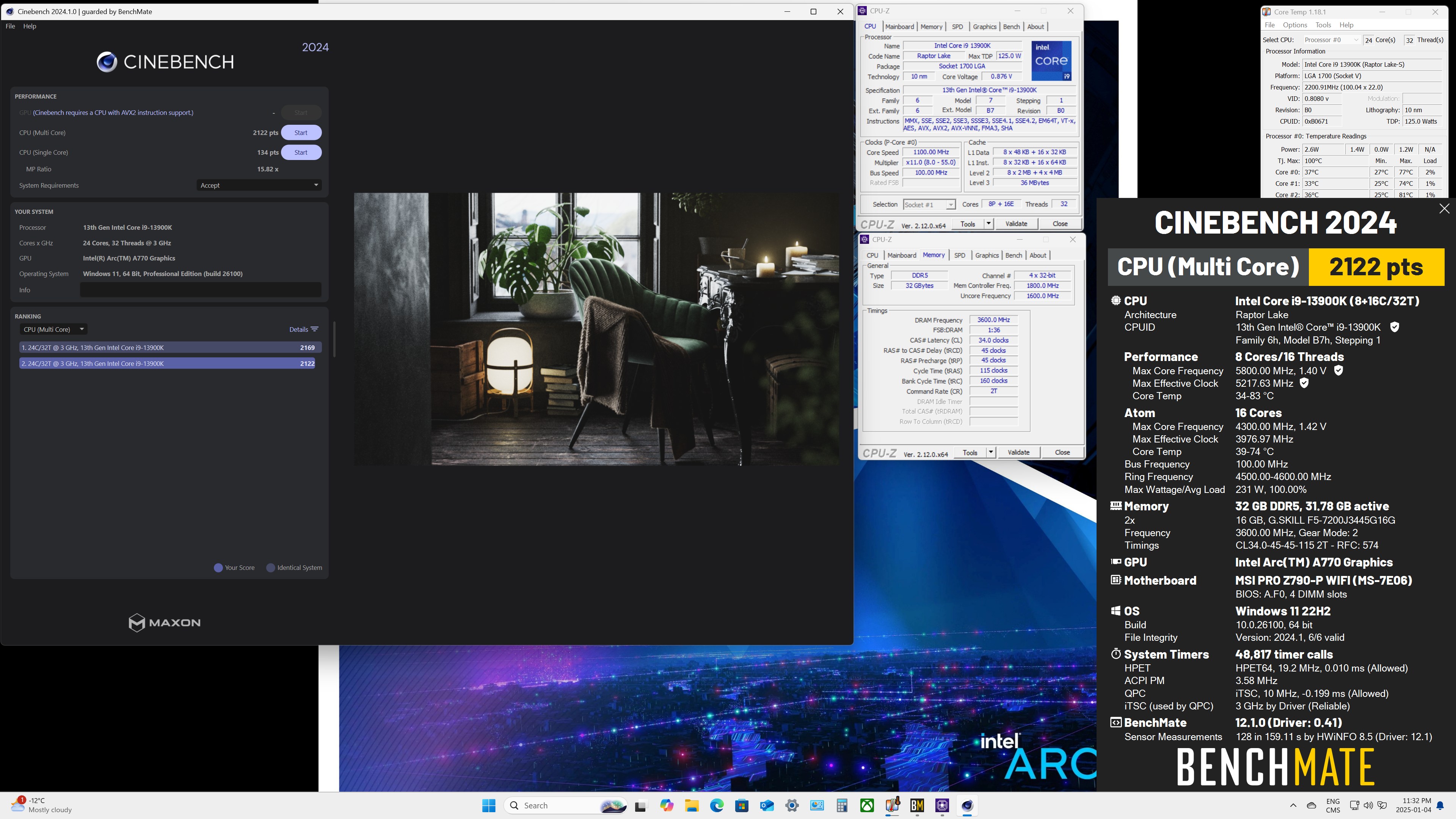This screenshot has width=1456, height=819.
Task: Click the Info input field in Cinebench
Action: click(x=201, y=290)
